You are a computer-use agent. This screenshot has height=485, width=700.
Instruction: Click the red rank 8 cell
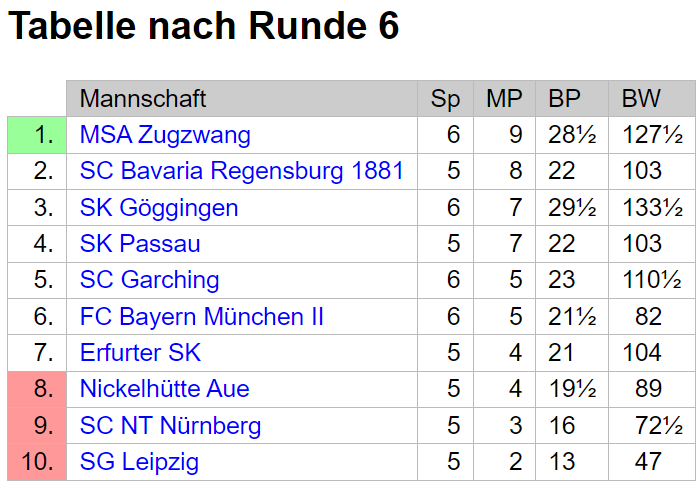click(x=37, y=389)
